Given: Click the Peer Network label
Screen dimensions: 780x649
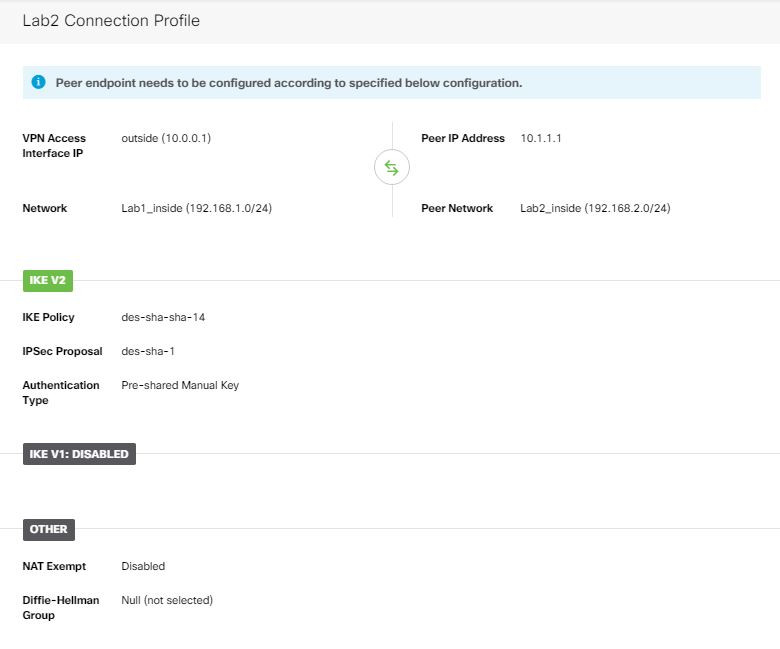Looking at the screenshot, I should (457, 208).
